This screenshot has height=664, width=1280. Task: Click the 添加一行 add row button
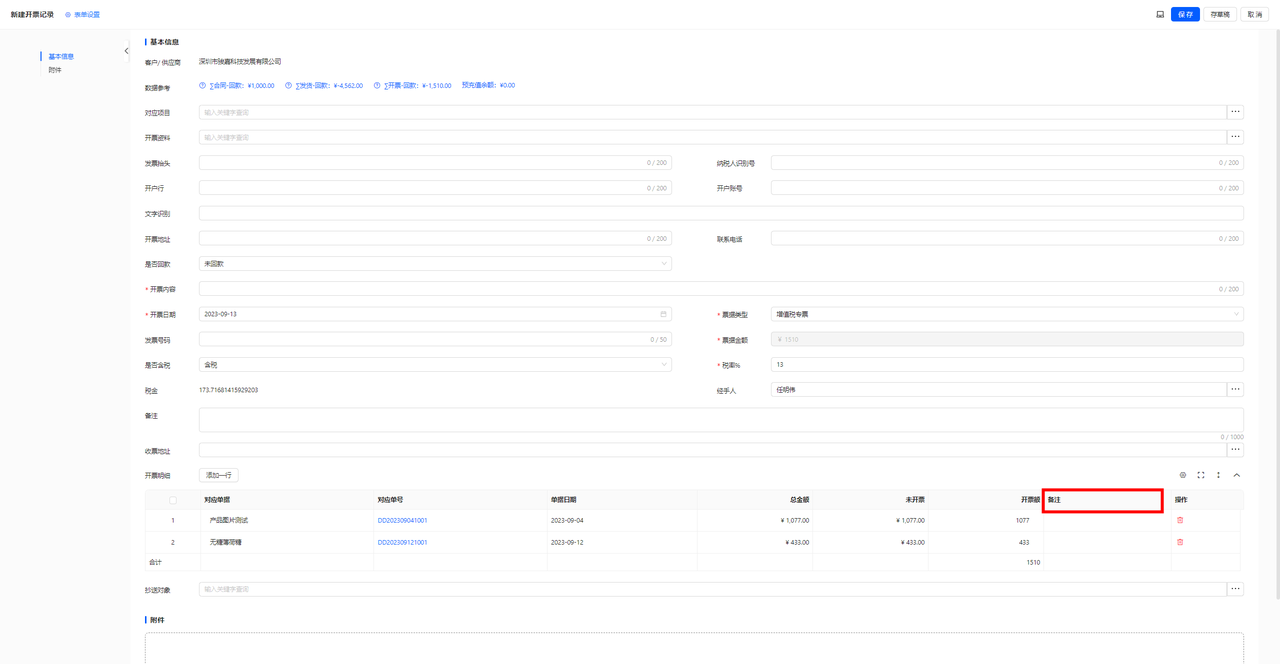tap(218, 475)
